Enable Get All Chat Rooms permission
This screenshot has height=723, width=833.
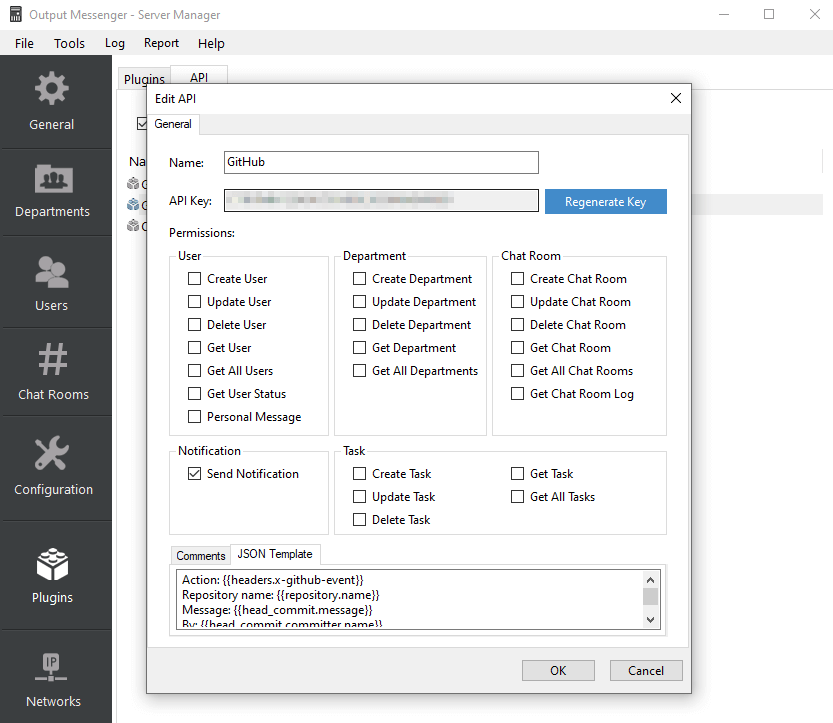(517, 371)
